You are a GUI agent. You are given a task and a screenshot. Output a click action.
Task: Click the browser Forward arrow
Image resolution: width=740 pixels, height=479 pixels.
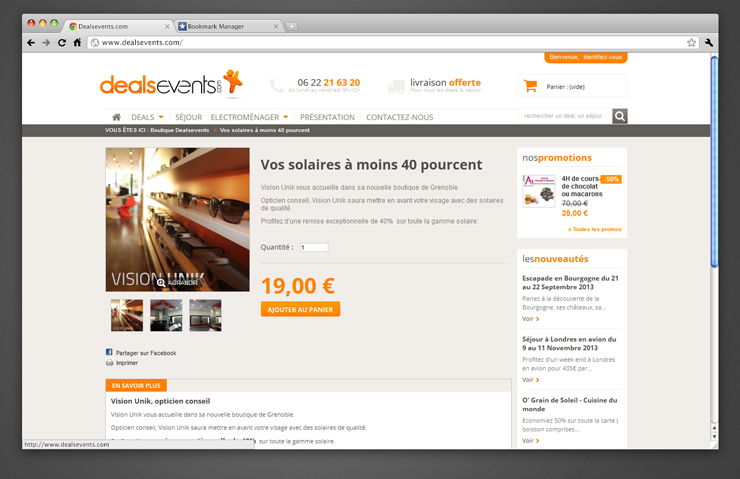(46, 42)
